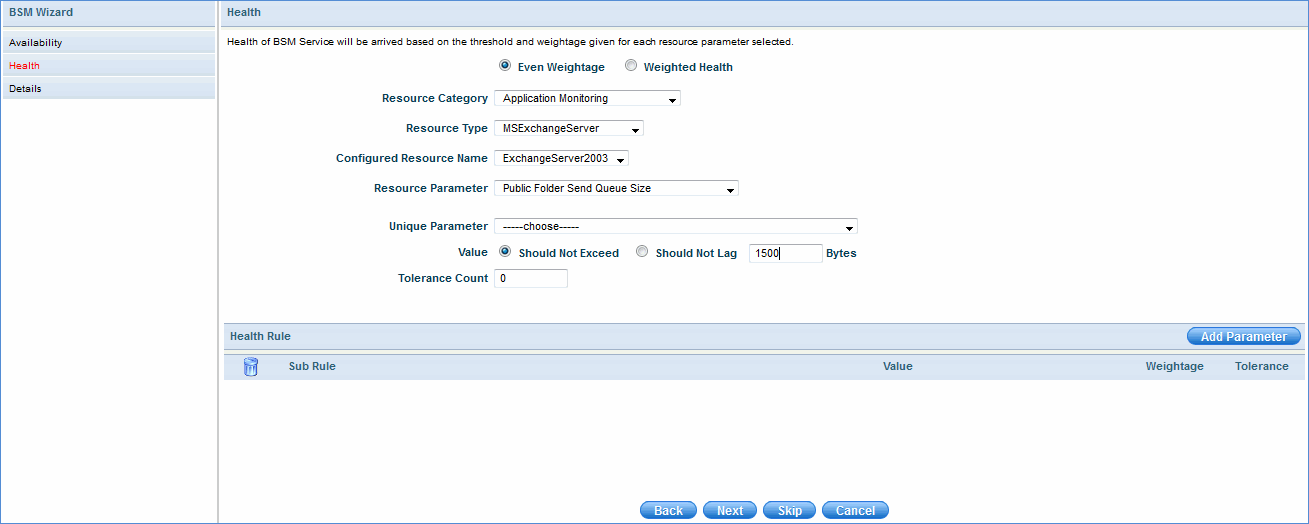Image resolution: width=1309 pixels, height=524 pixels.
Task: Choose the Should Not Exceed option
Action: coord(505,252)
